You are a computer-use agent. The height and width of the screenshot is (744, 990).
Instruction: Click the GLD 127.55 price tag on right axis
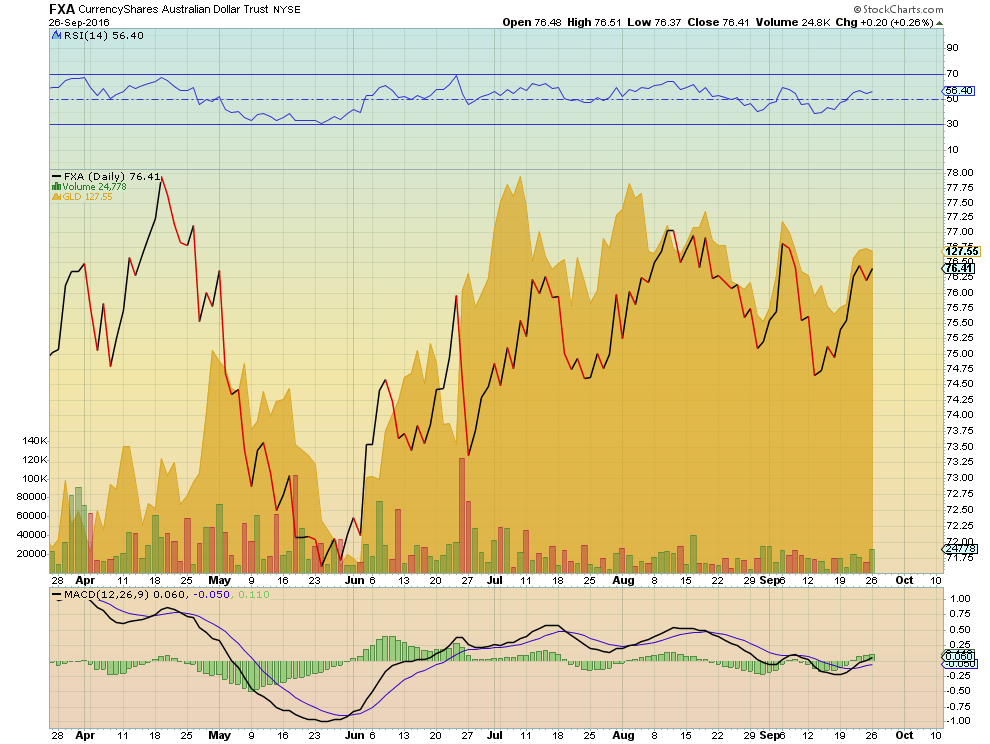(x=962, y=251)
